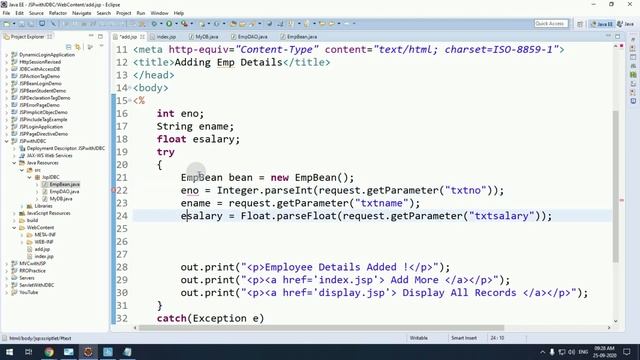Open dropdown next to Run icon
The width and height of the screenshot is (640, 360).
click(176, 24)
